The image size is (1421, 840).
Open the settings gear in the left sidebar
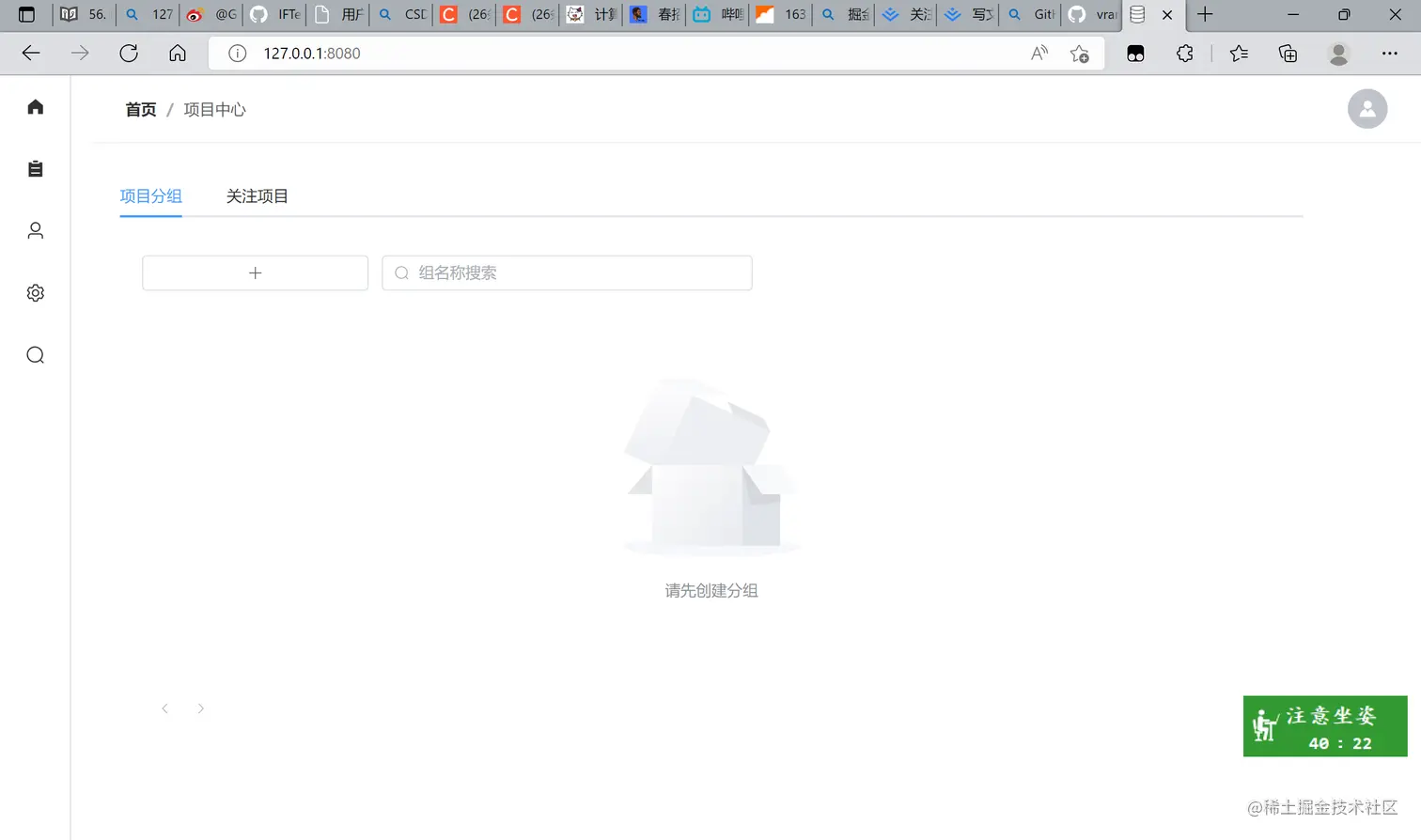coord(36,293)
